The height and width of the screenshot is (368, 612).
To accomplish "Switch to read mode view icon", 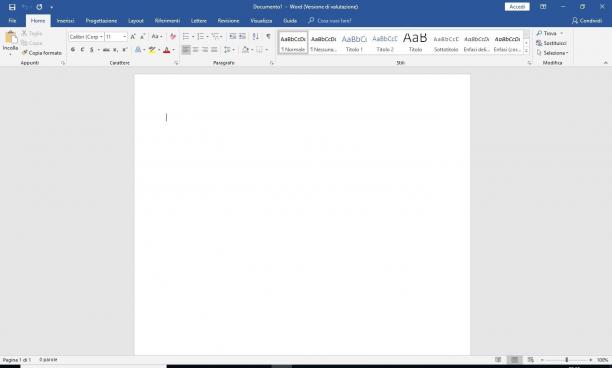I will point(498,360).
